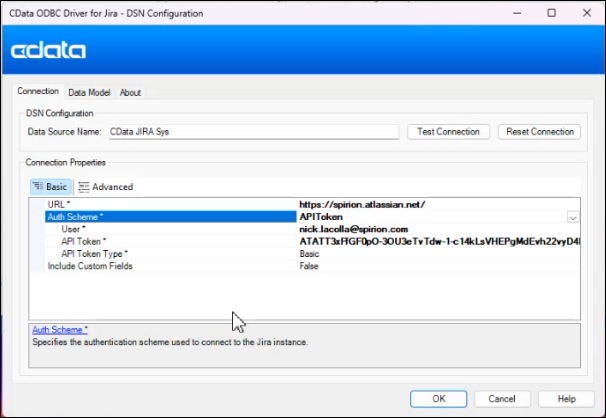Image resolution: width=606 pixels, height=418 pixels.
Task: Minimize the DSN Configuration window
Action: click(x=517, y=13)
